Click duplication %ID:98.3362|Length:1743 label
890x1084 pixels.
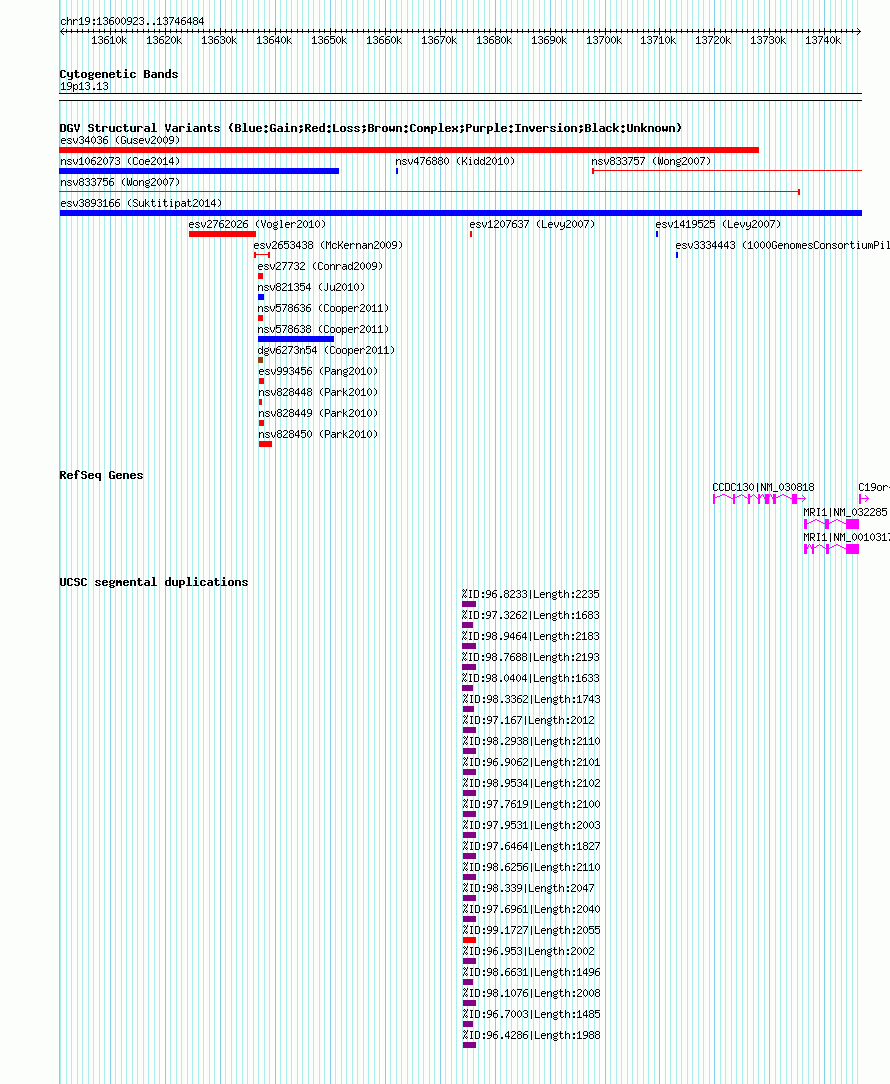coord(531,700)
